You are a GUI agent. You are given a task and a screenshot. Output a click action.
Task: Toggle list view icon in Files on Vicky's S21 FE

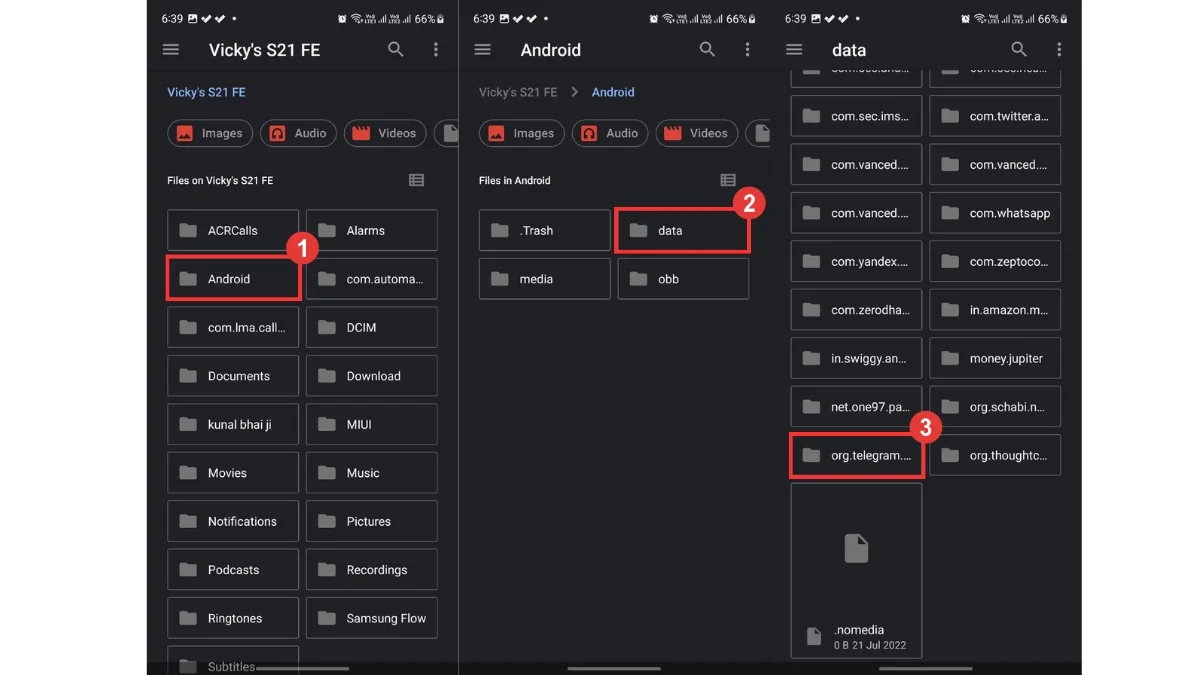pyautogui.click(x=416, y=180)
